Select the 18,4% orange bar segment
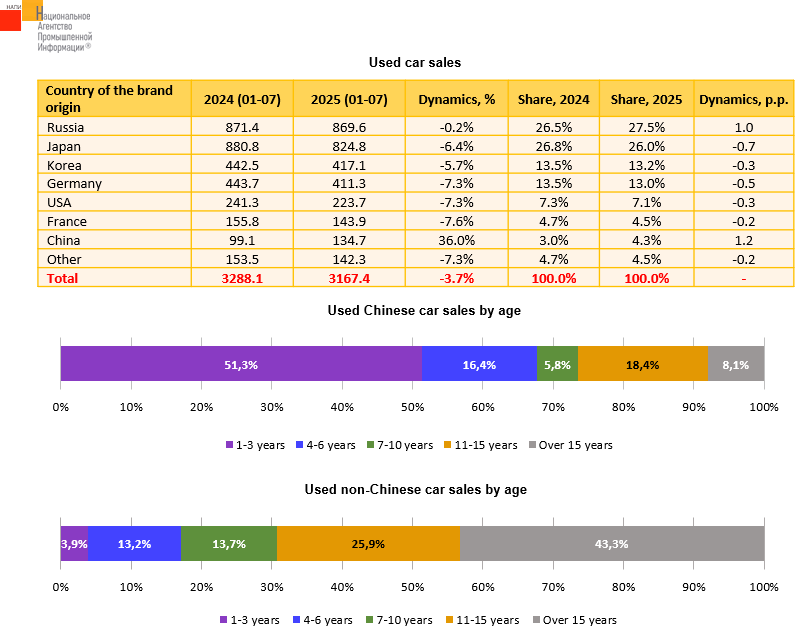This screenshot has height=641, width=802. pos(642,364)
